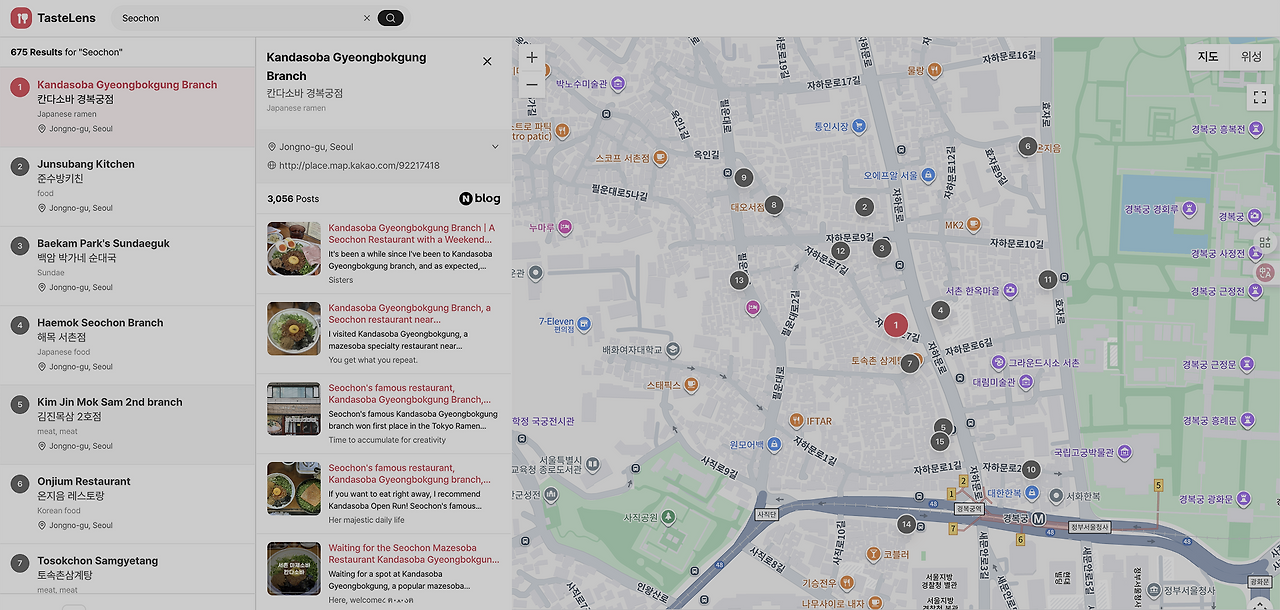Open blog post 'A Seochon Restaurant with a Weekend'
The image size is (1280, 610).
pyautogui.click(x=412, y=234)
